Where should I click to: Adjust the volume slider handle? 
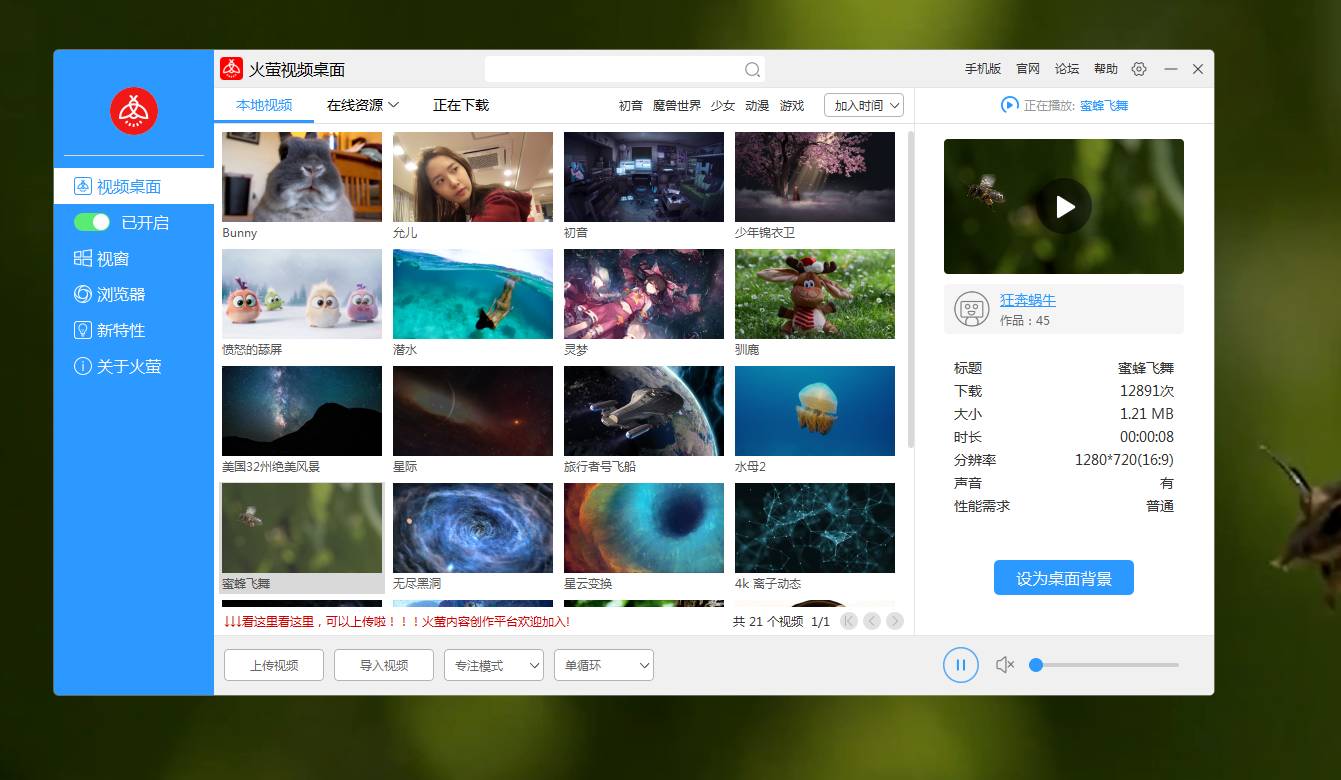point(1036,665)
